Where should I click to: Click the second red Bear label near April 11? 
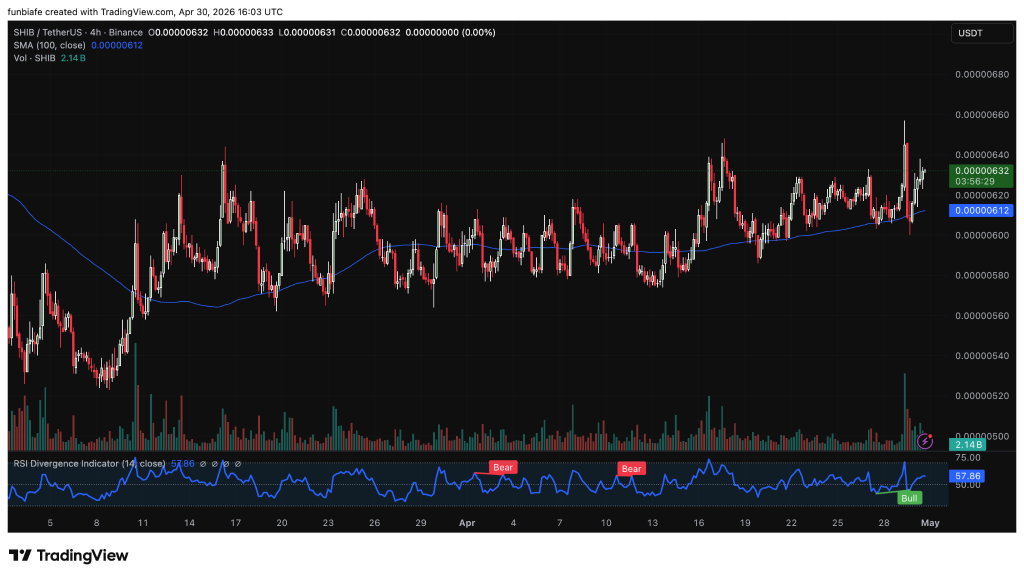tap(632, 468)
